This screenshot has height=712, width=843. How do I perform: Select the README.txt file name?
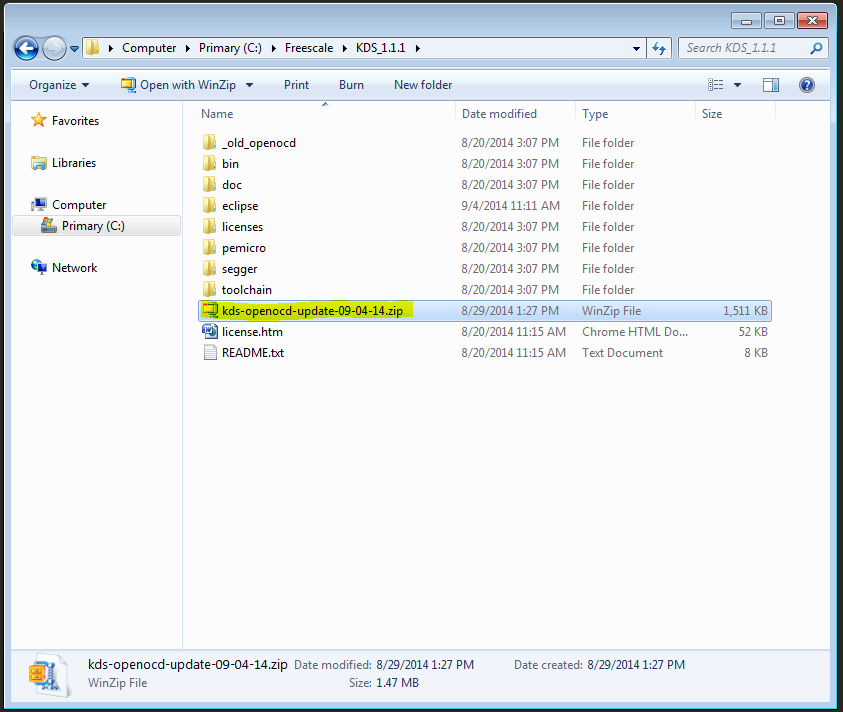point(253,353)
